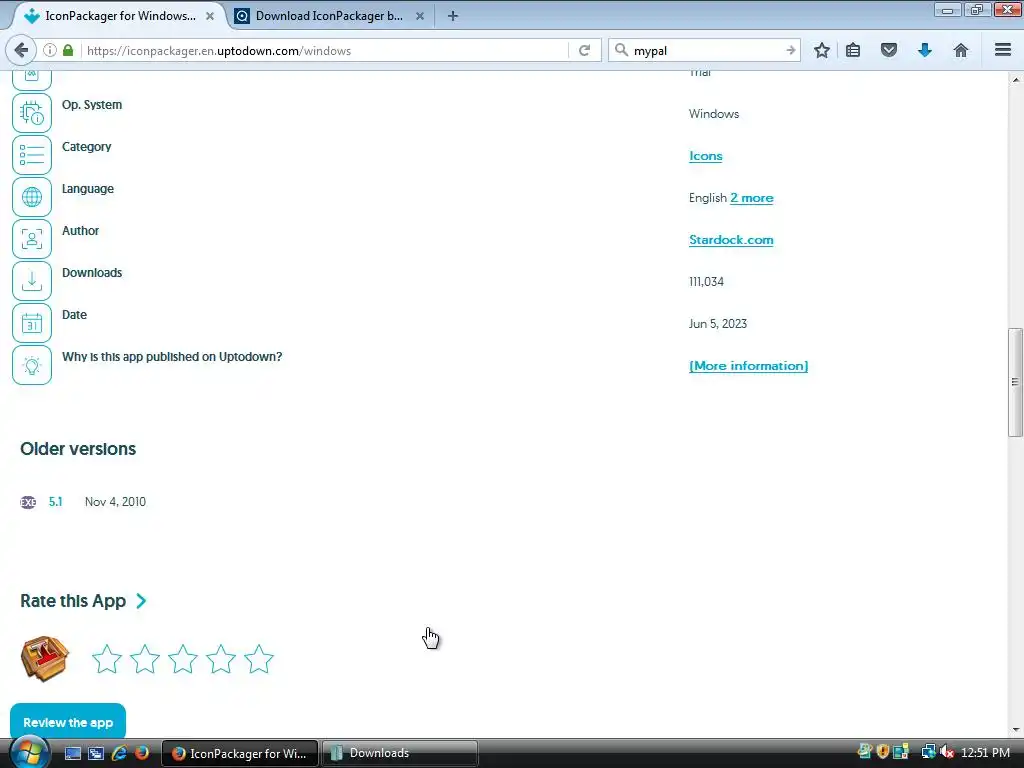Click the muted volume tray icon
The image size is (1024, 768).
pyautogui.click(x=946, y=752)
